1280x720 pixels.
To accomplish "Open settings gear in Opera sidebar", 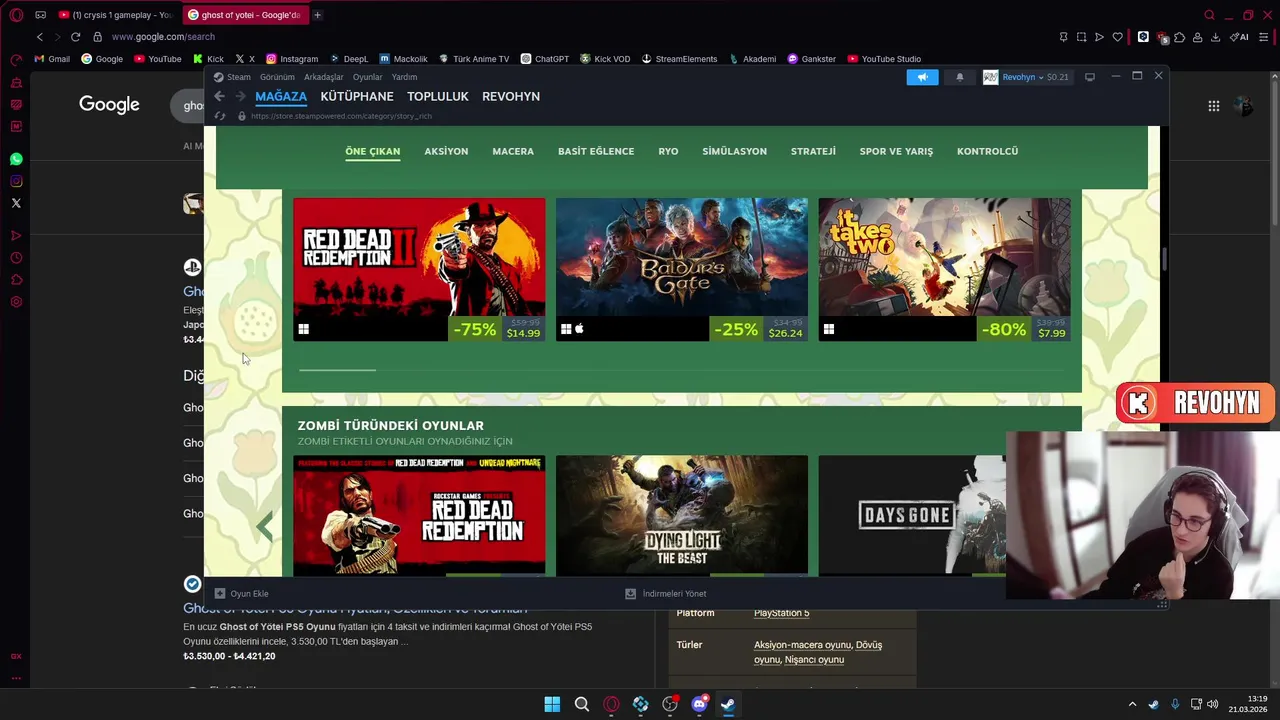I will pos(16,302).
